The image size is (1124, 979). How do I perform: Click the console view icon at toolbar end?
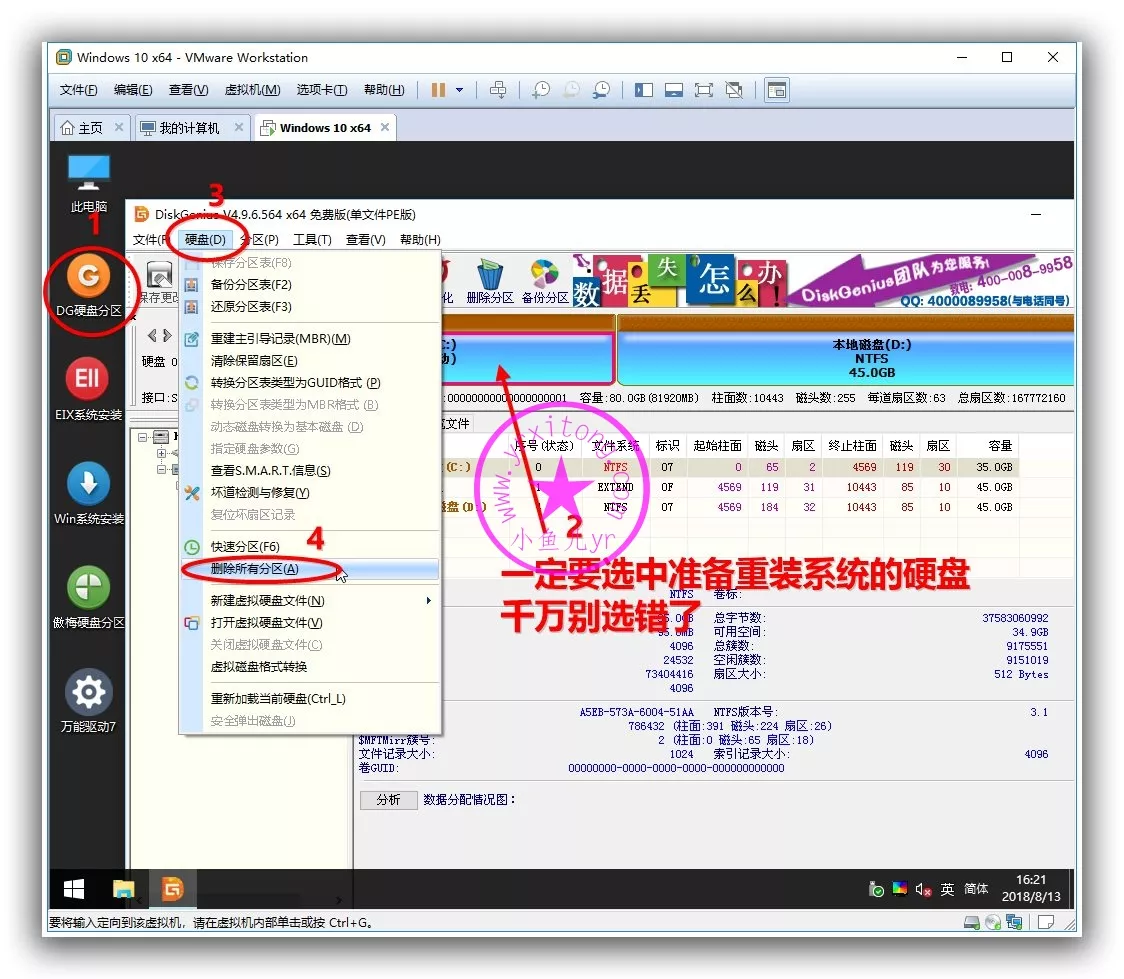pos(777,90)
